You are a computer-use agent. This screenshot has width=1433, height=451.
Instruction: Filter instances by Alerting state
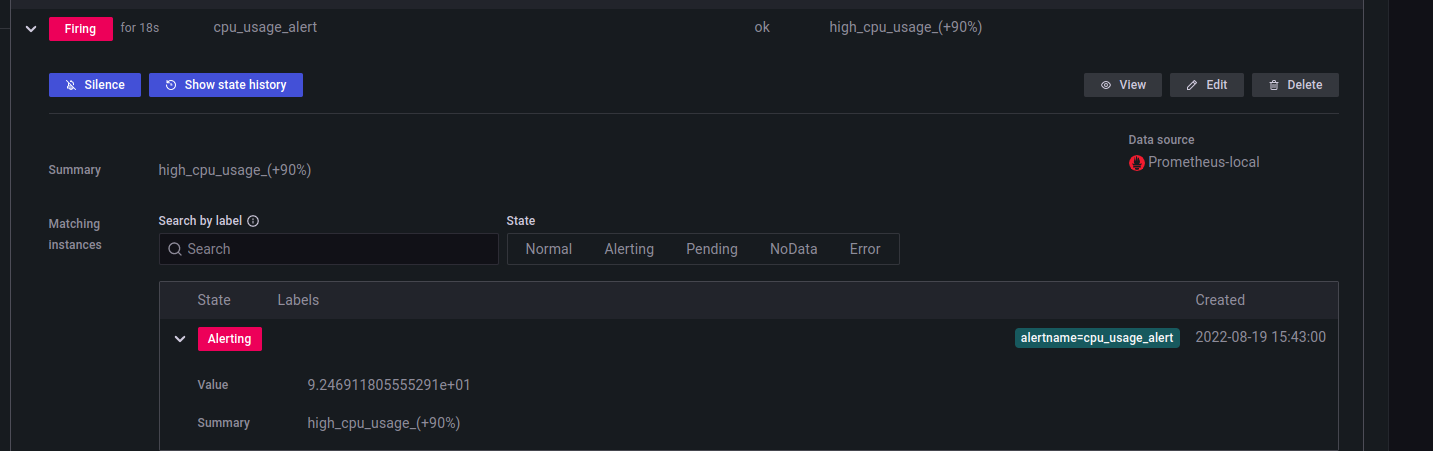coord(629,249)
